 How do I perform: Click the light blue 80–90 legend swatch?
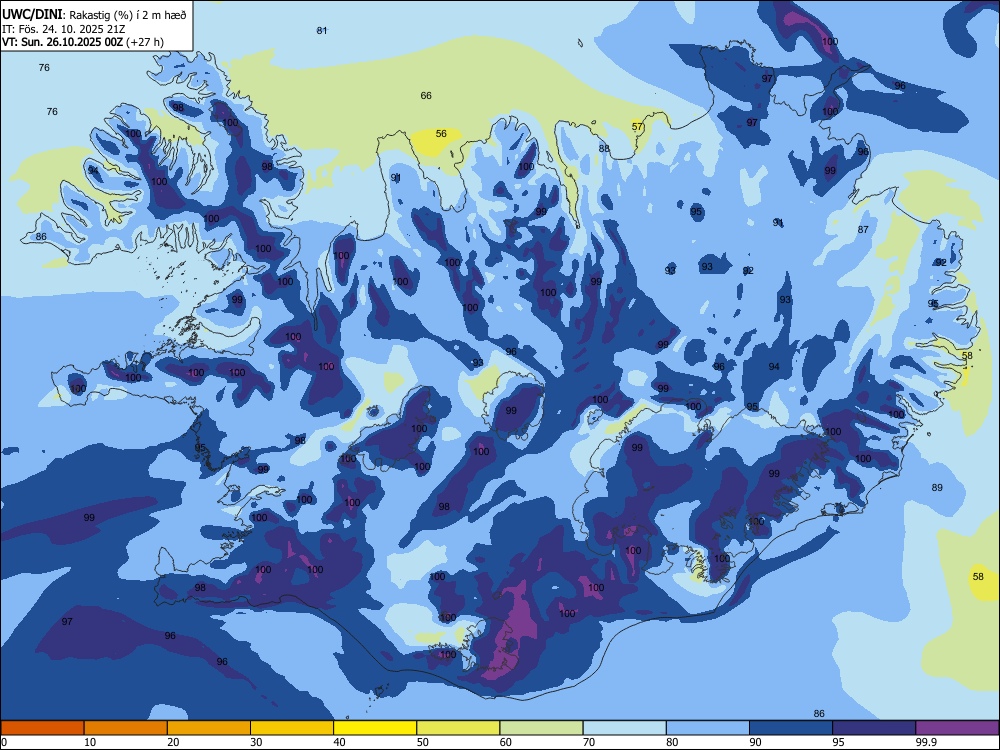click(x=708, y=728)
